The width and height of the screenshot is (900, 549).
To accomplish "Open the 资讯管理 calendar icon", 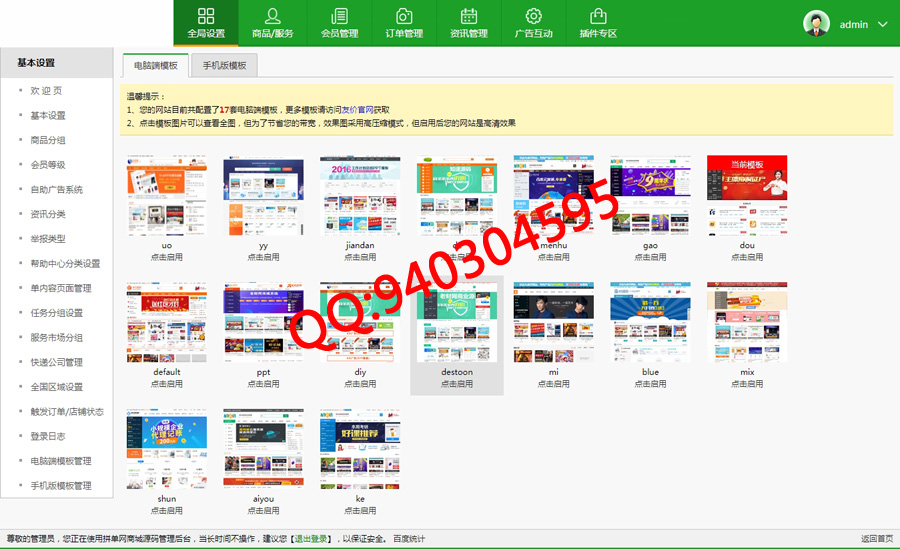I will coord(469,17).
